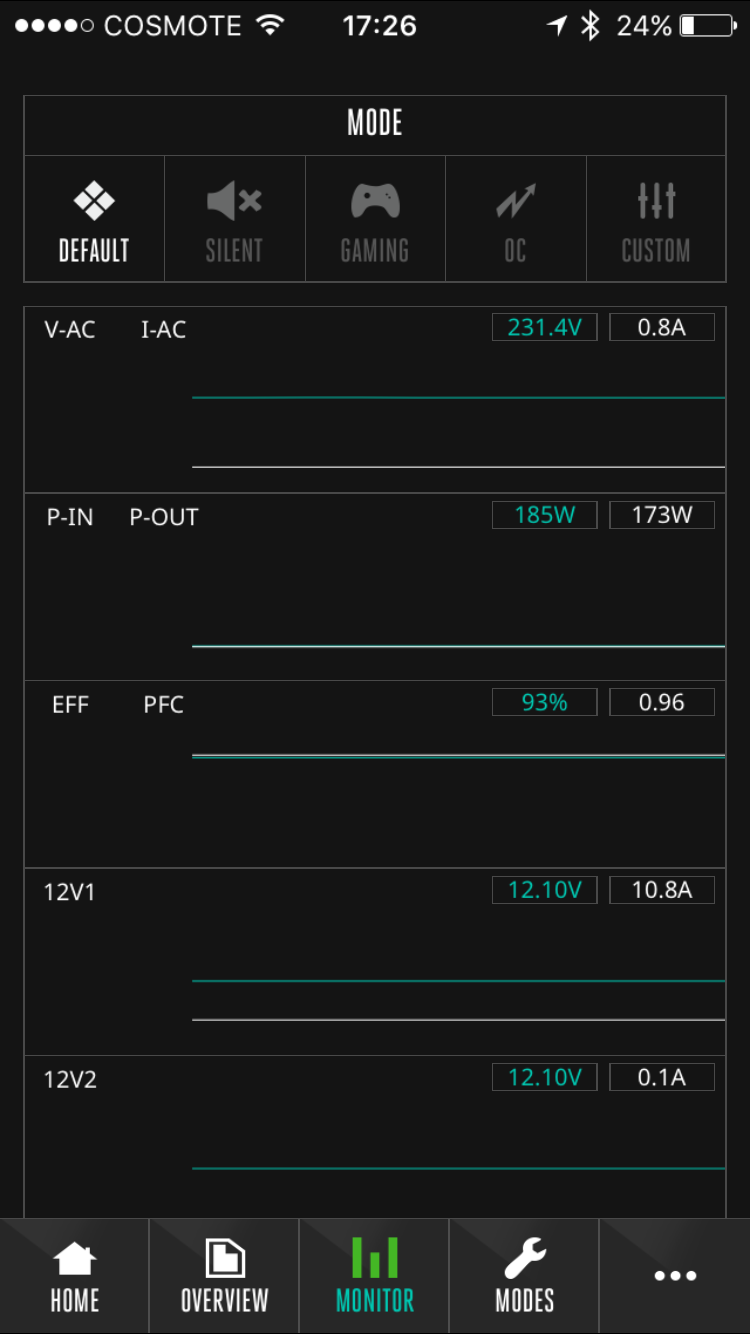Tap the 93% efficiency value box

(544, 702)
